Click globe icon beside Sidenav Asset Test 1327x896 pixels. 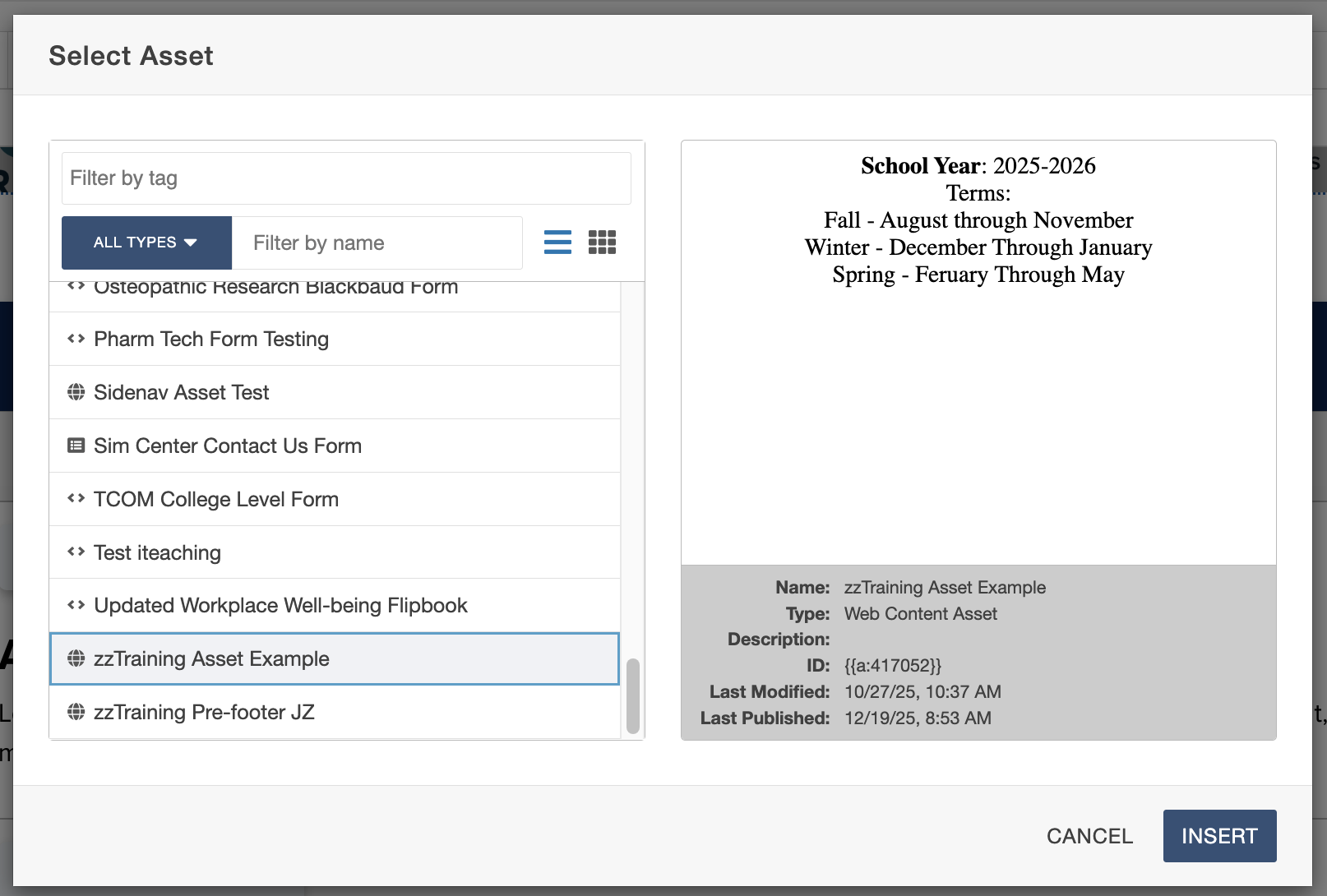76,392
